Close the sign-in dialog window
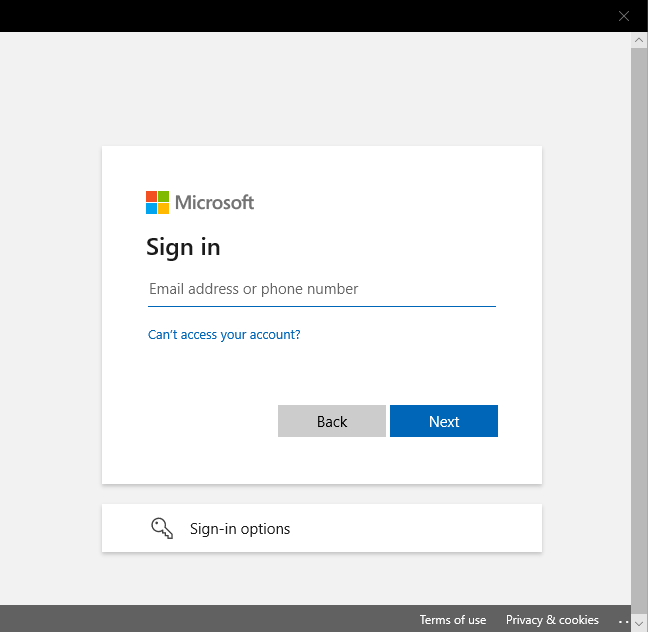 point(624,16)
